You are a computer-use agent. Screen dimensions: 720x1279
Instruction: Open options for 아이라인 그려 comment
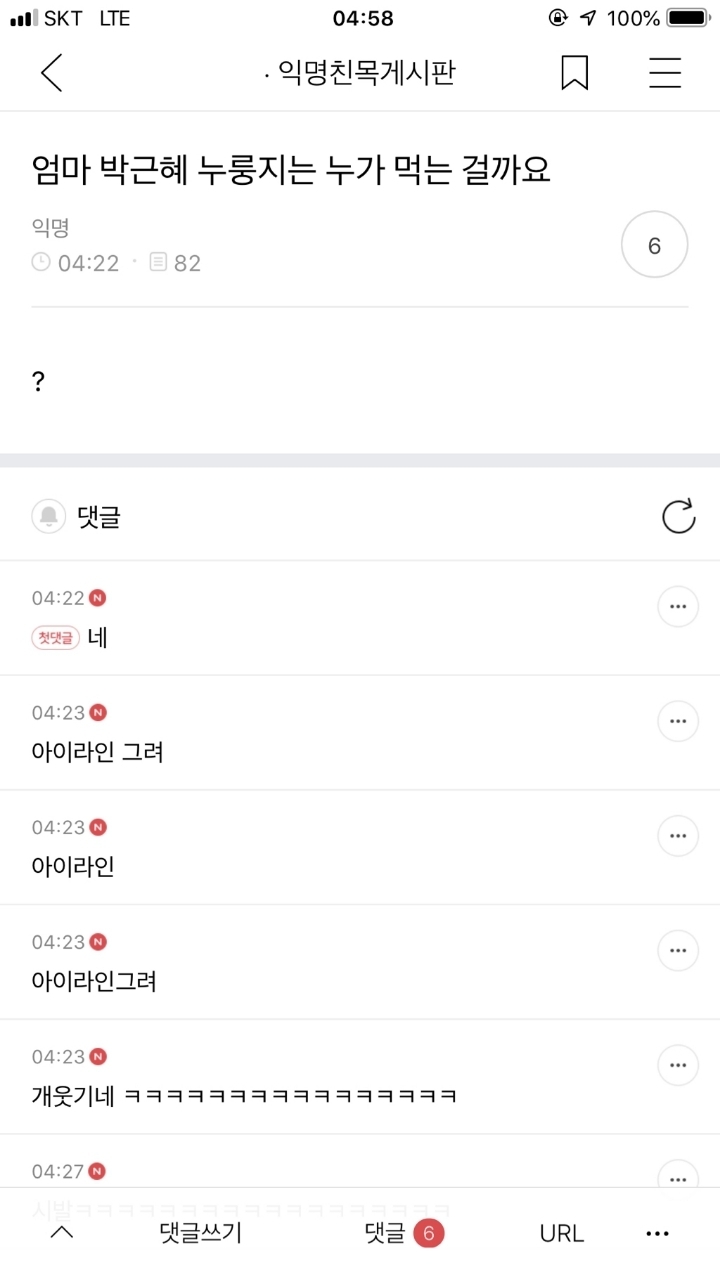pyautogui.click(x=677, y=721)
